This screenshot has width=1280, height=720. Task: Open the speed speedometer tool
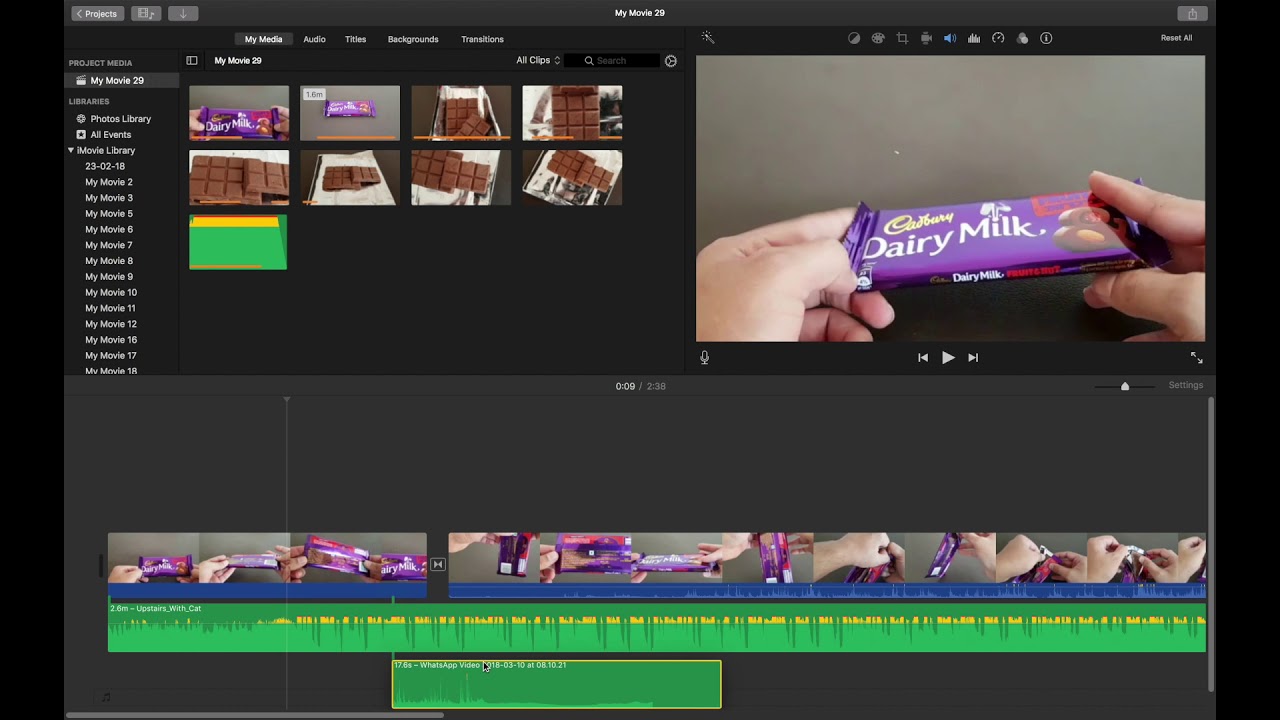click(998, 38)
